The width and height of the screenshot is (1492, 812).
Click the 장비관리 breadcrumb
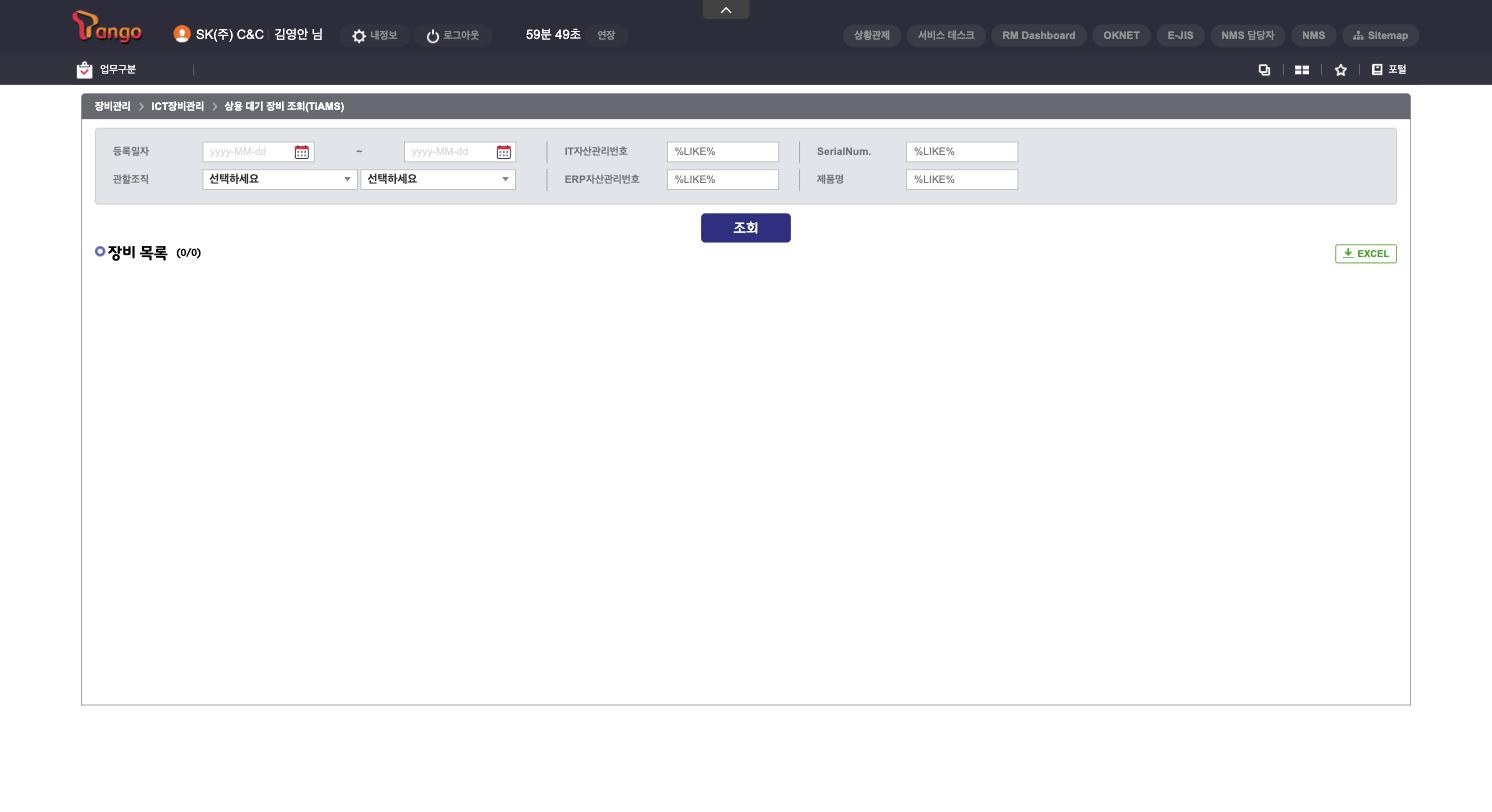113,107
